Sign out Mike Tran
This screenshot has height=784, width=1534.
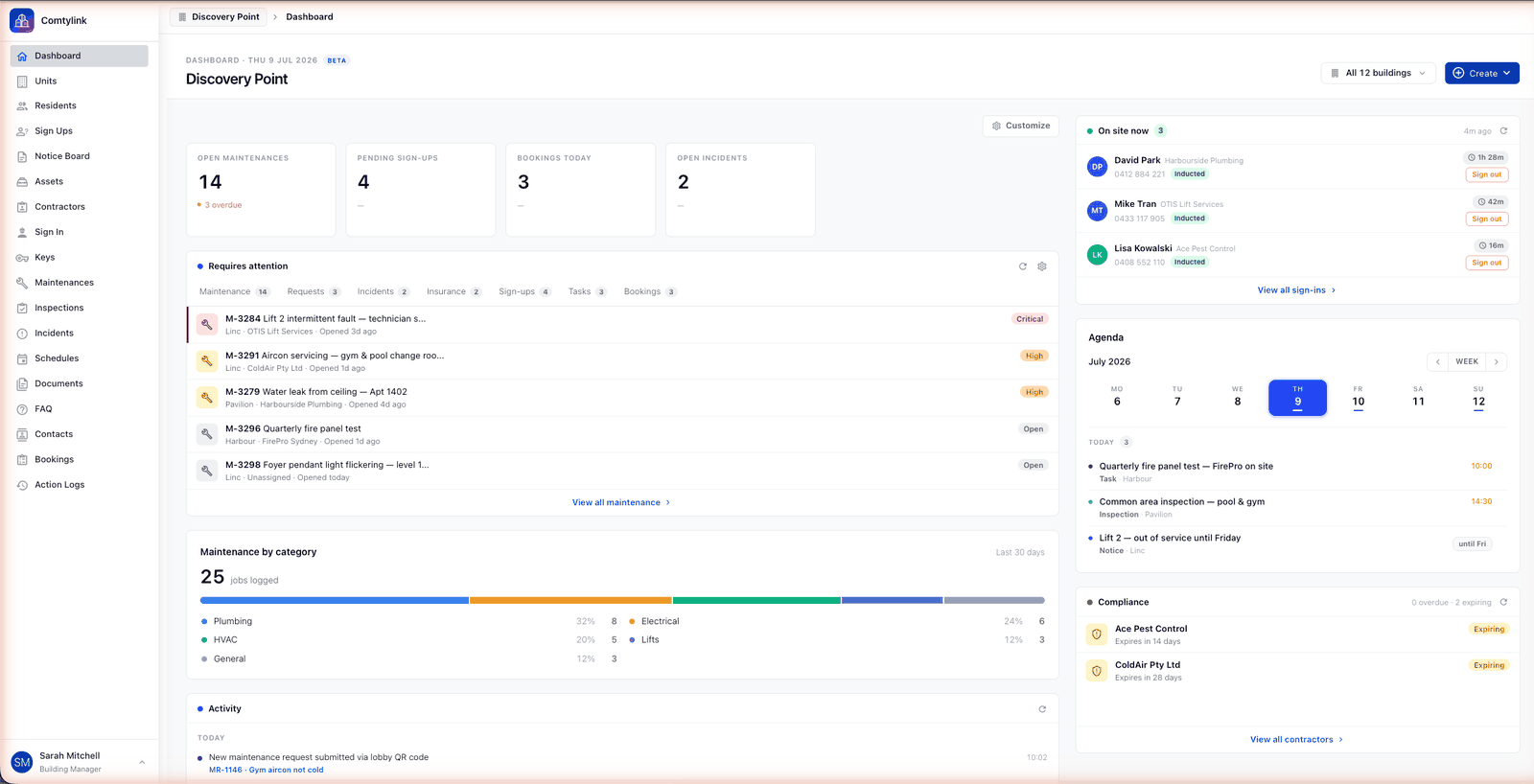pyautogui.click(x=1487, y=219)
